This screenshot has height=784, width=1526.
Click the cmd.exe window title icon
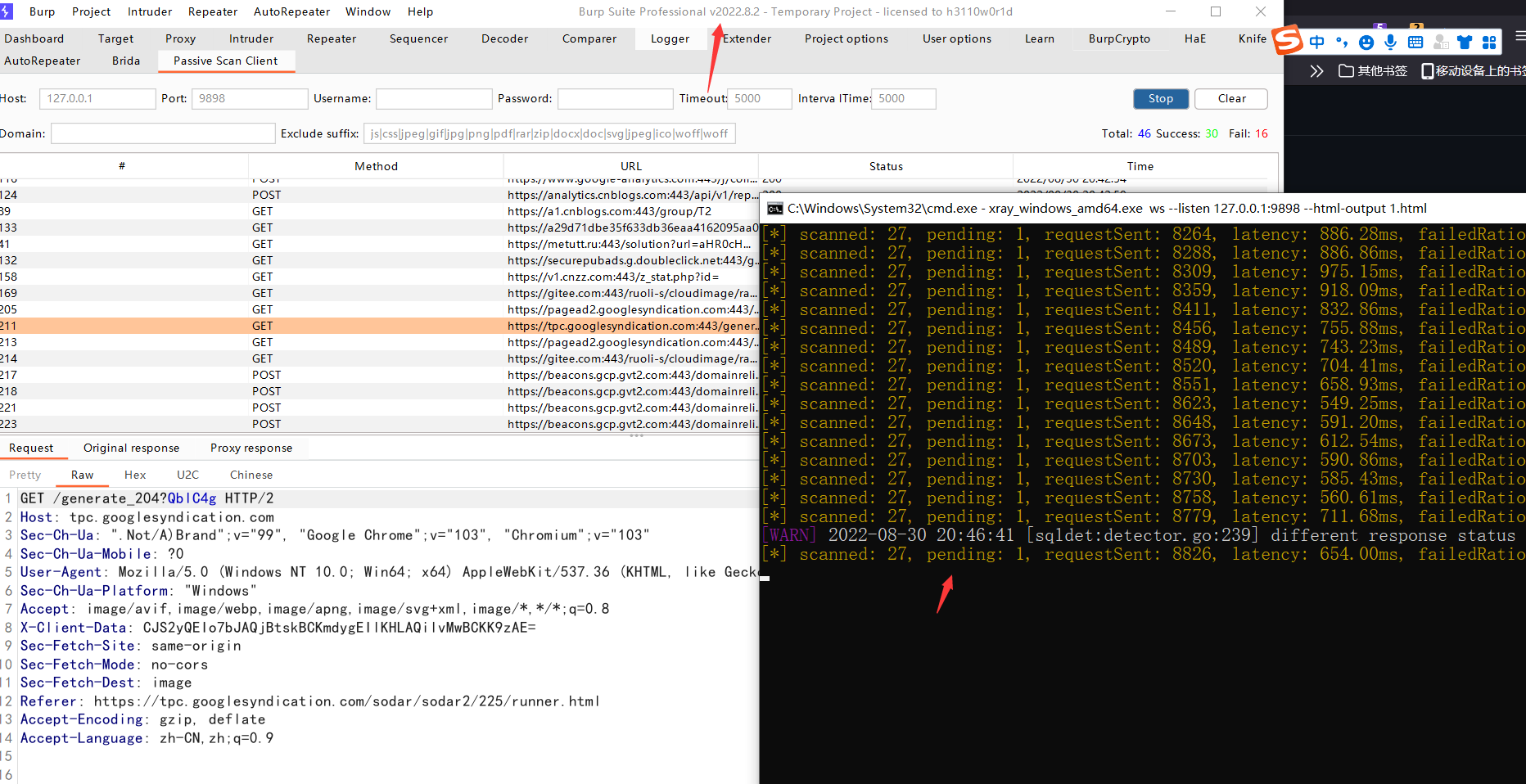tap(774, 209)
